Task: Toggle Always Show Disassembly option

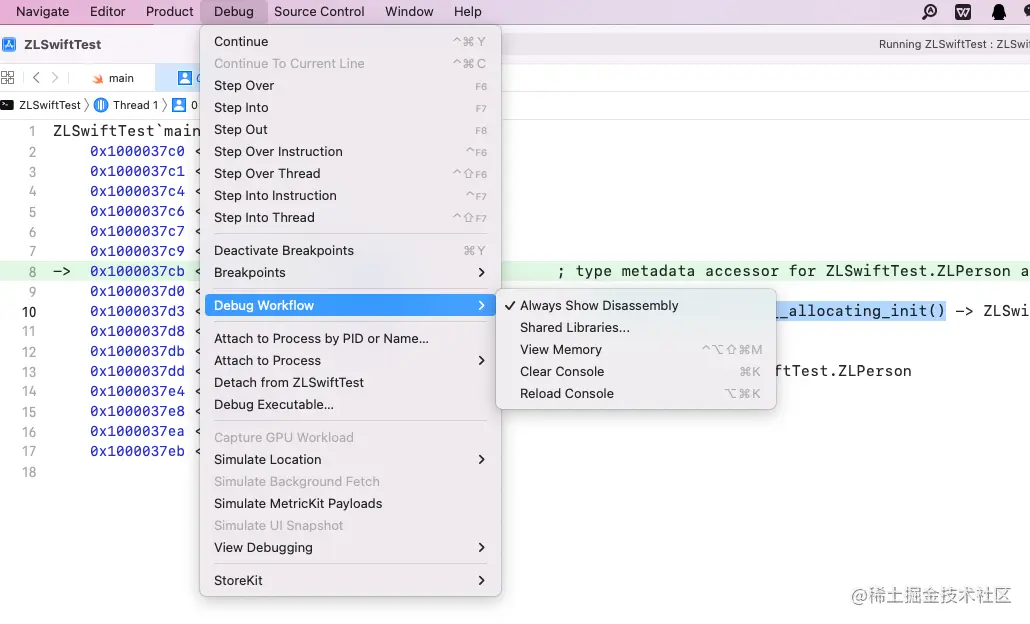Action: point(635,305)
